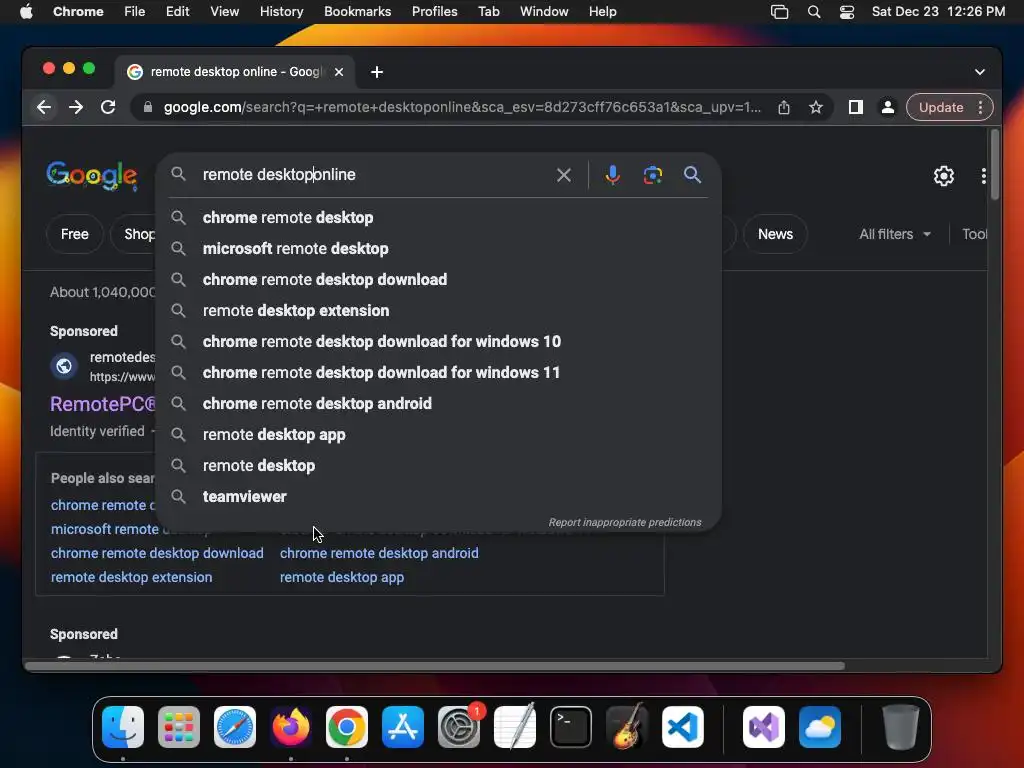This screenshot has height=768, width=1024.
Task: Open Google apps grid menu
Action: point(983,176)
